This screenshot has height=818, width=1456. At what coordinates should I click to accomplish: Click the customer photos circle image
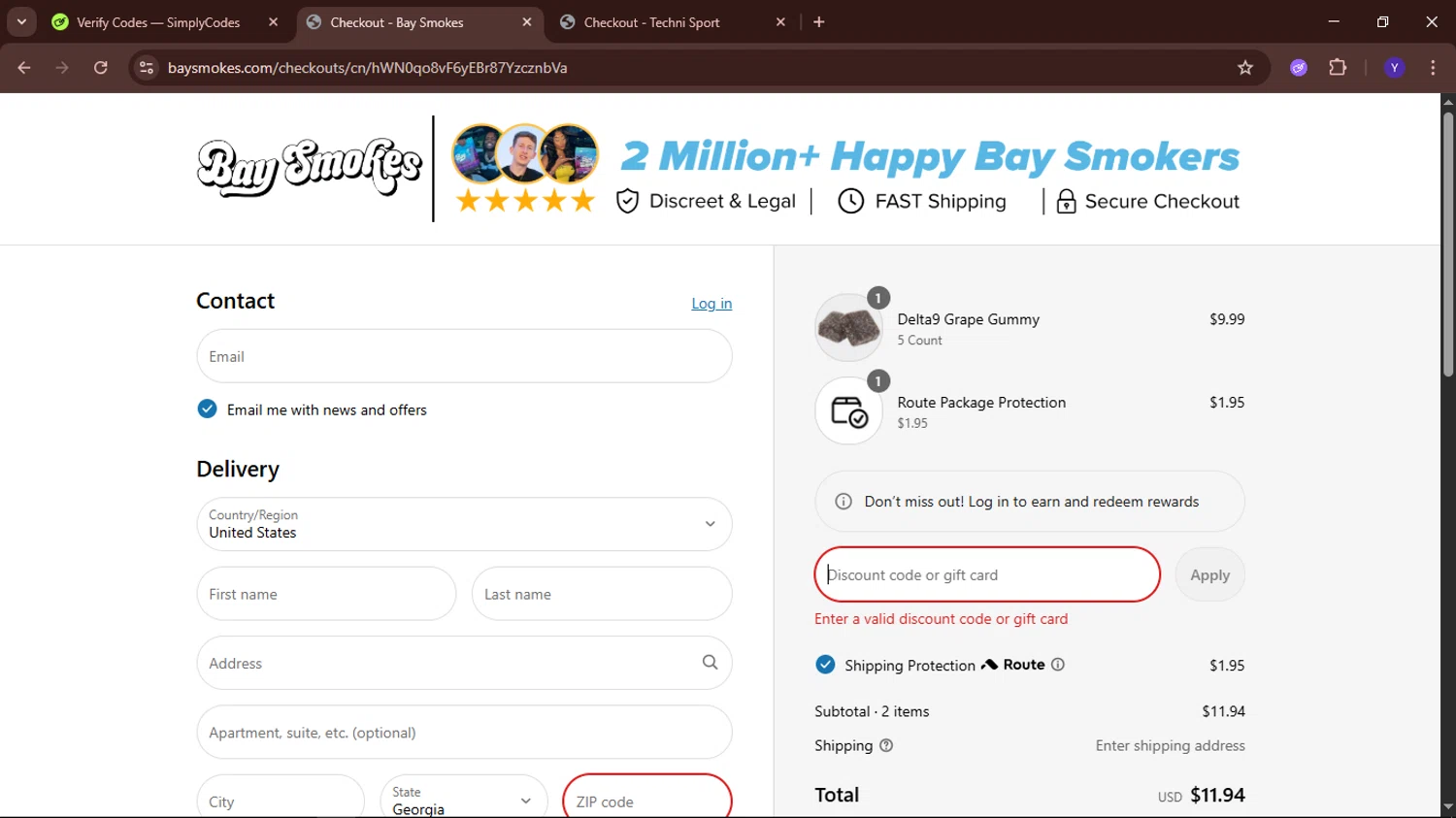coord(525,153)
